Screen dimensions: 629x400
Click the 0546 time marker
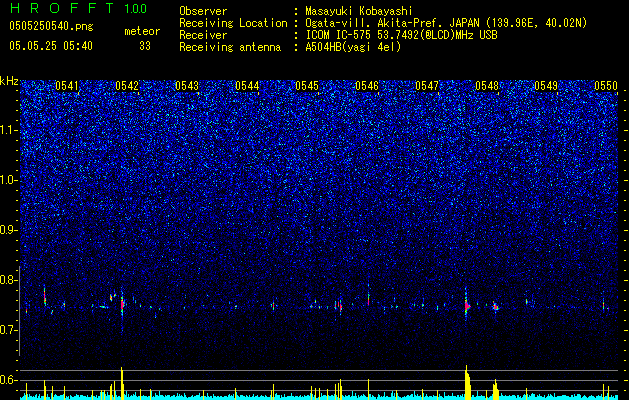pyautogui.click(x=367, y=86)
